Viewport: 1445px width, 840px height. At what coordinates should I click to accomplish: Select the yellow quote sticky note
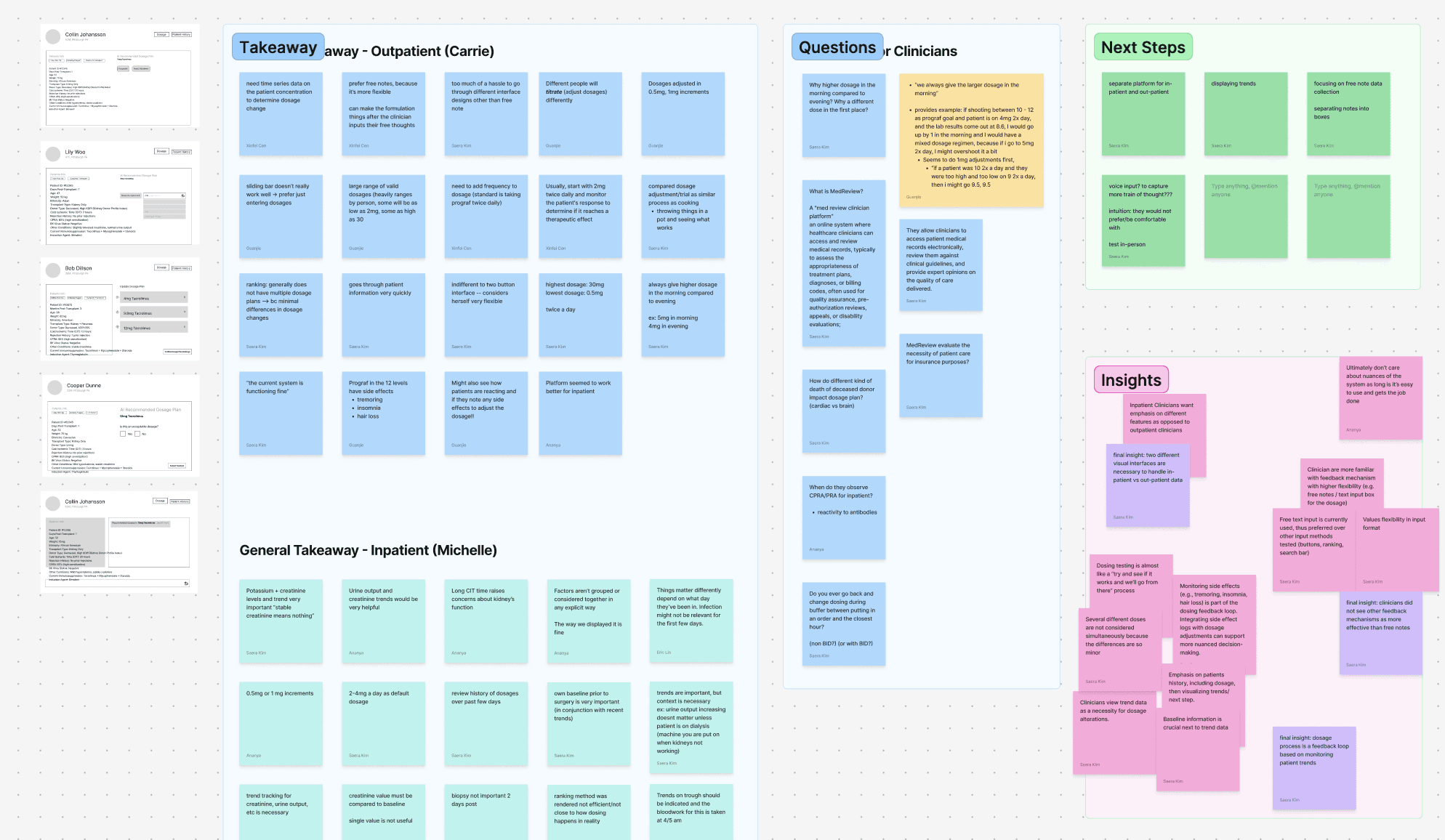click(971, 140)
